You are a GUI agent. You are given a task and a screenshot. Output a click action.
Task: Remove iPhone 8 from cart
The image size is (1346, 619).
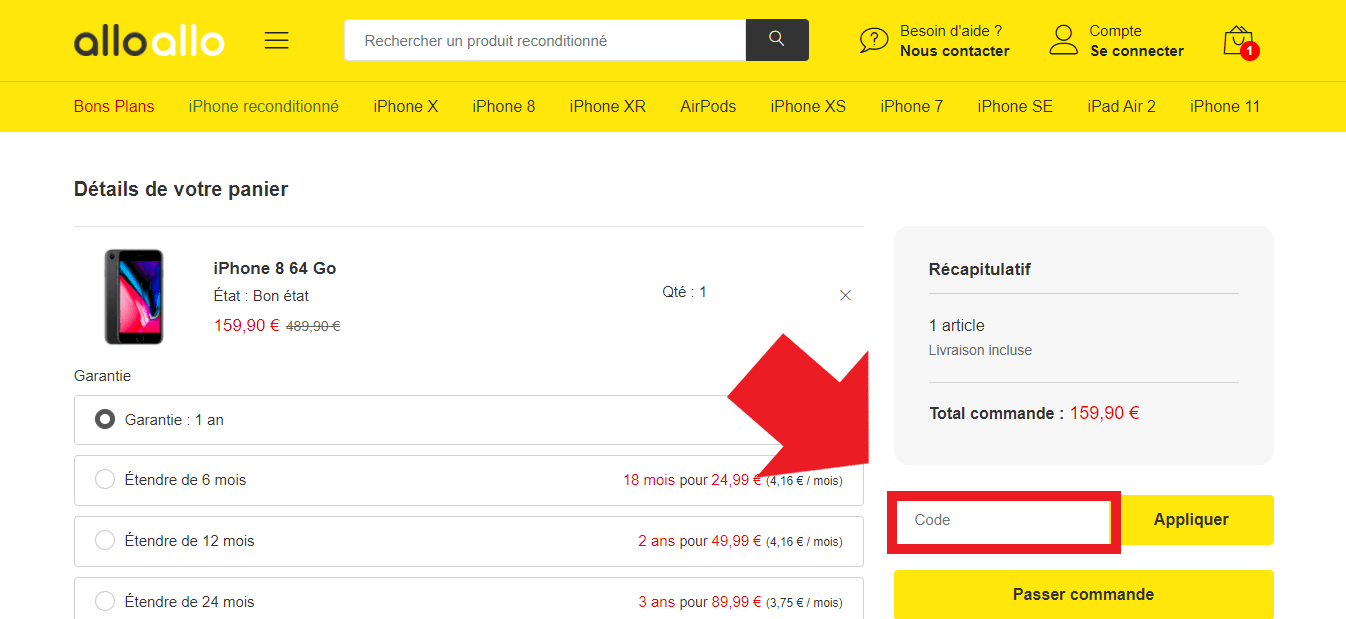tap(845, 295)
